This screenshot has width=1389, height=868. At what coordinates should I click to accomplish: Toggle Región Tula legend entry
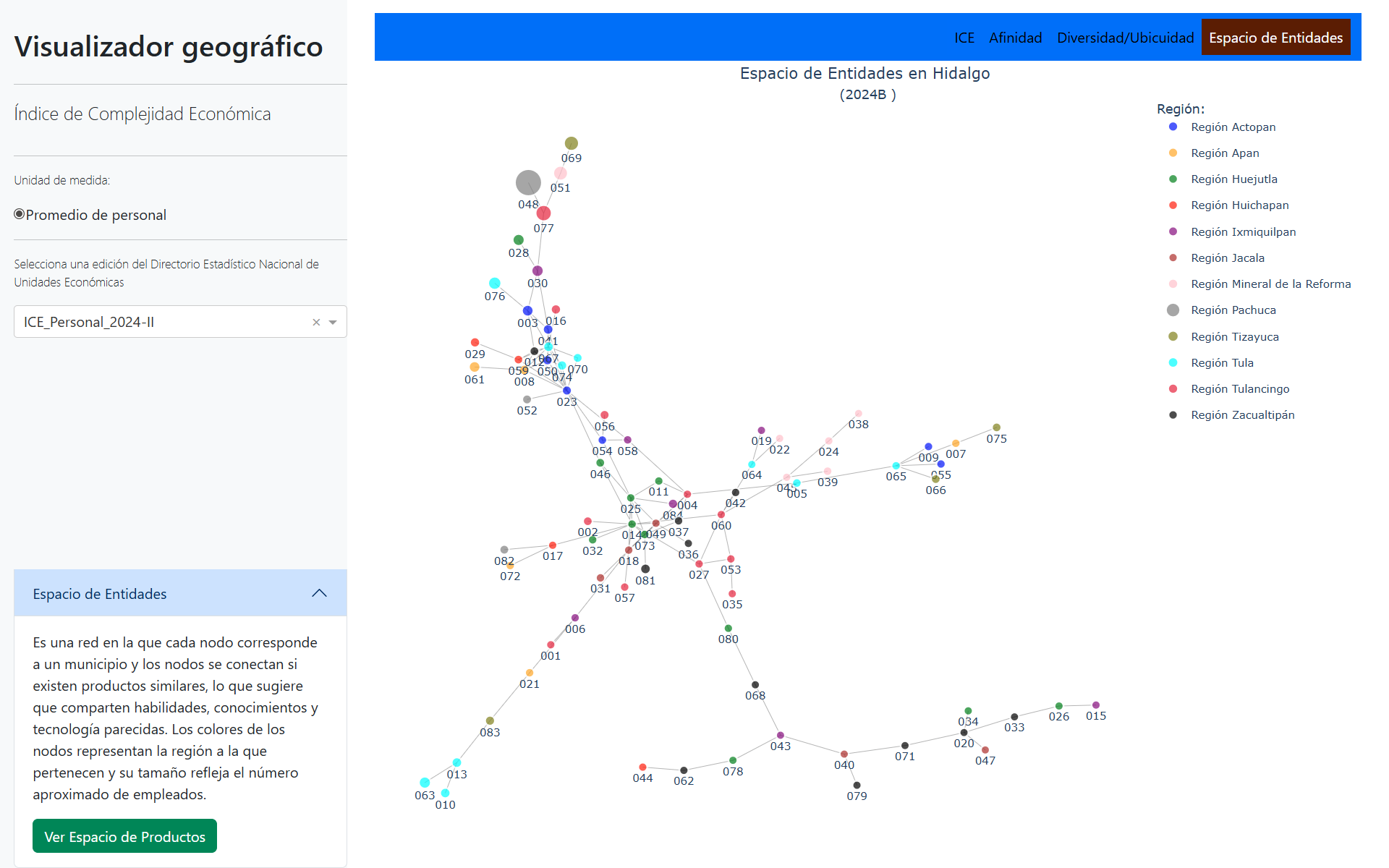coord(1222,363)
